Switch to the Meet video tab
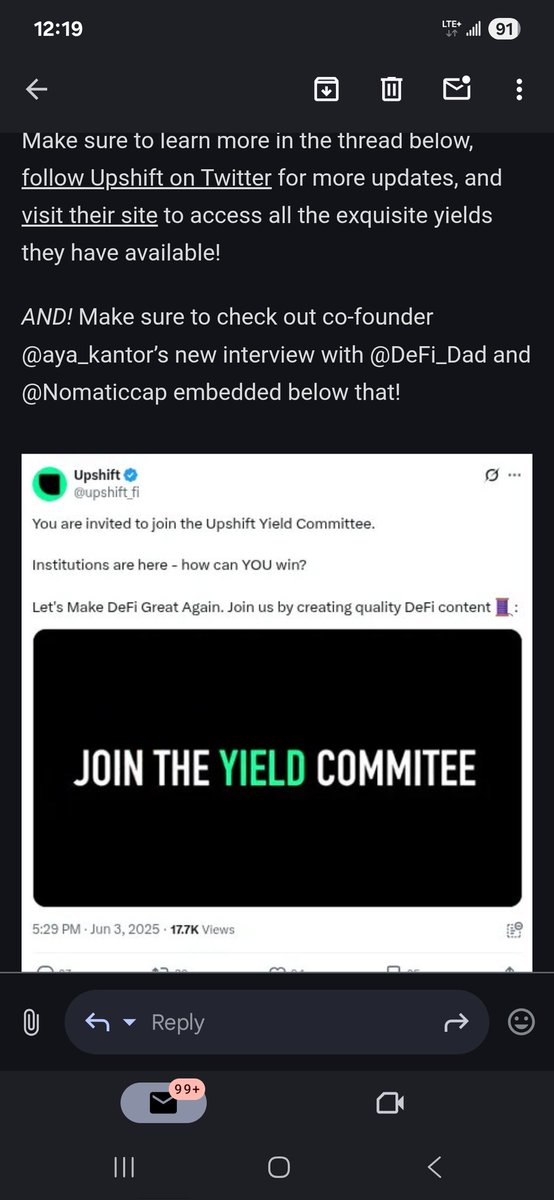Image resolution: width=554 pixels, height=1200 pixels. click(x=389, y=1102)
